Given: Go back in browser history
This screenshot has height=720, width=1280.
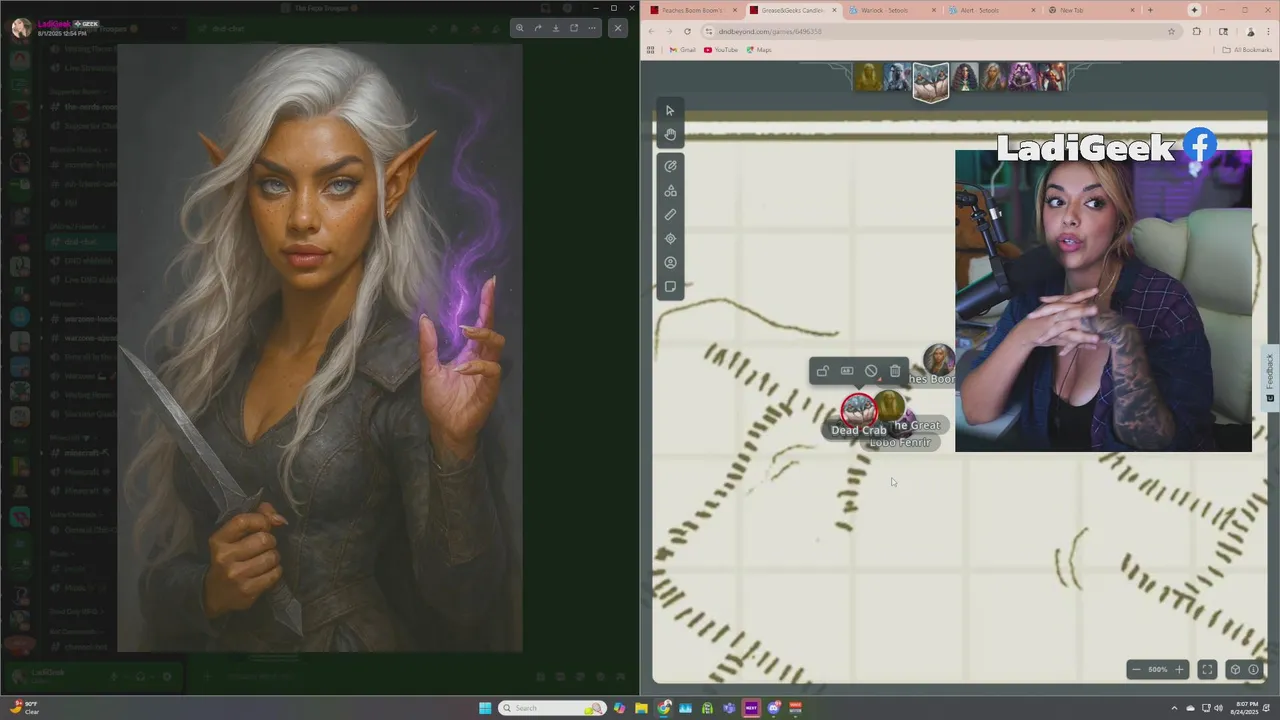Looking at the screenshot, I should (651, 31).
